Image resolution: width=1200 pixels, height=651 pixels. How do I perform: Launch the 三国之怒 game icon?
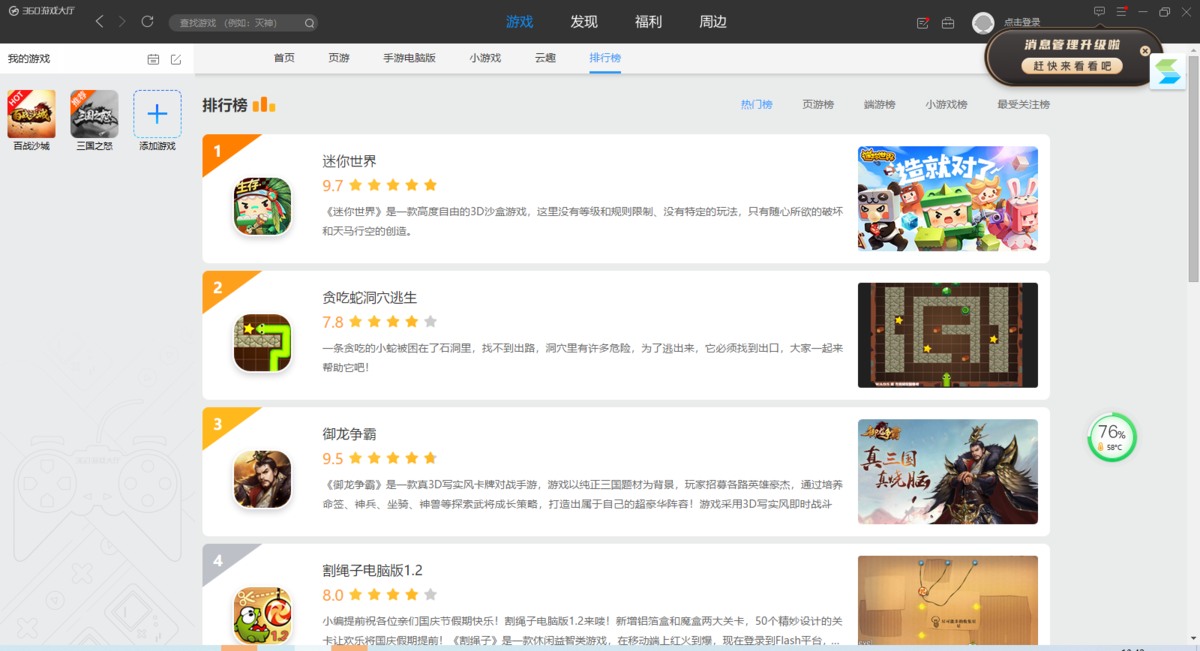[x=94, y=114]
